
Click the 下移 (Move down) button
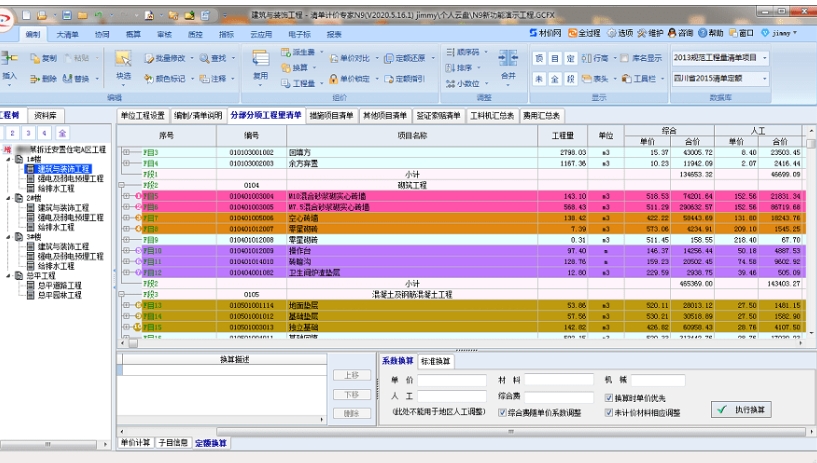click(x=352, y=395)
